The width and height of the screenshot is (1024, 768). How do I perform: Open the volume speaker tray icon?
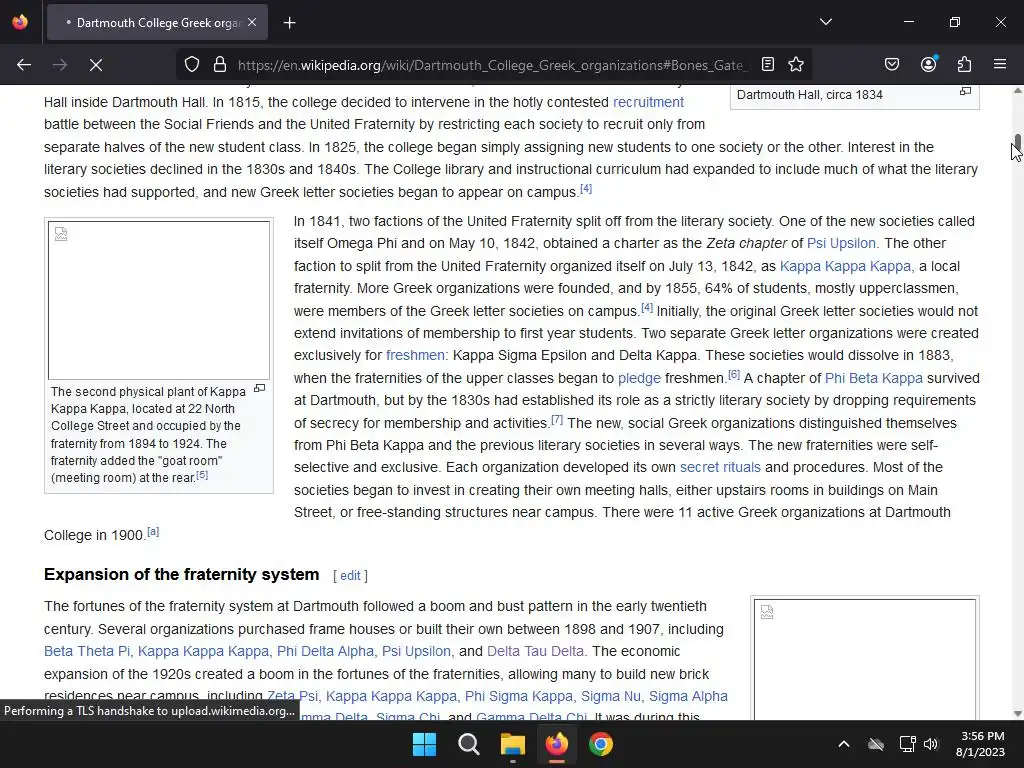click(x=931, y=744)
